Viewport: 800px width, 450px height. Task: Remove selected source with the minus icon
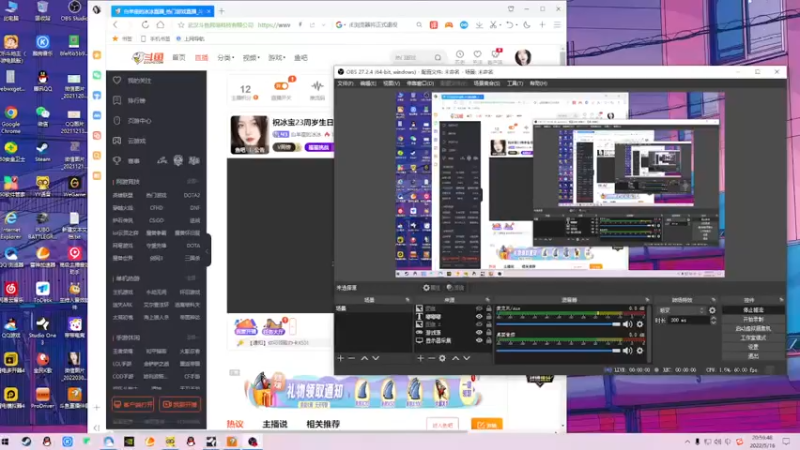tap(431, 358)
